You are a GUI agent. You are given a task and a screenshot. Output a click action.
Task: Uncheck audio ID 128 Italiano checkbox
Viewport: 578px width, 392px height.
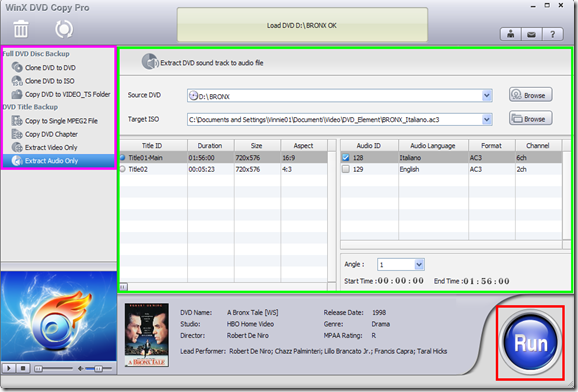[x=346, y=157]
